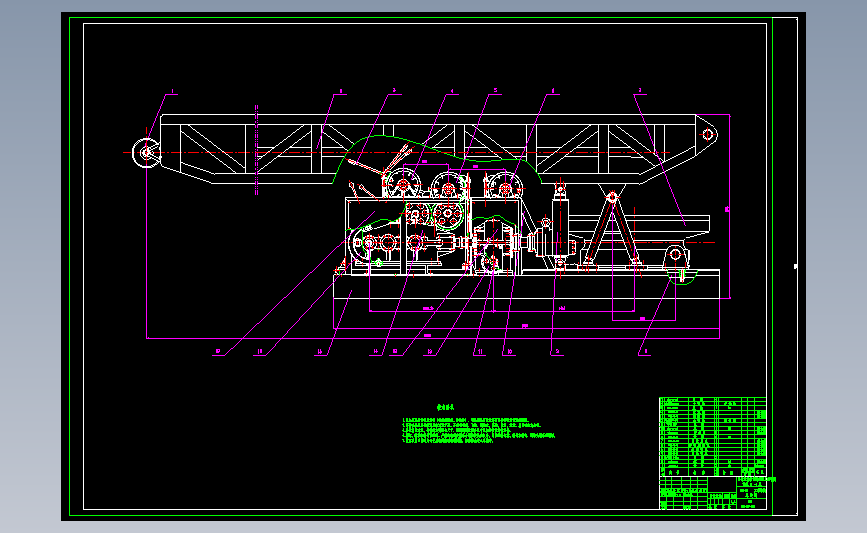
Task: Click part callout number 11 below the gearbox
Action: [x=480, y=352]
